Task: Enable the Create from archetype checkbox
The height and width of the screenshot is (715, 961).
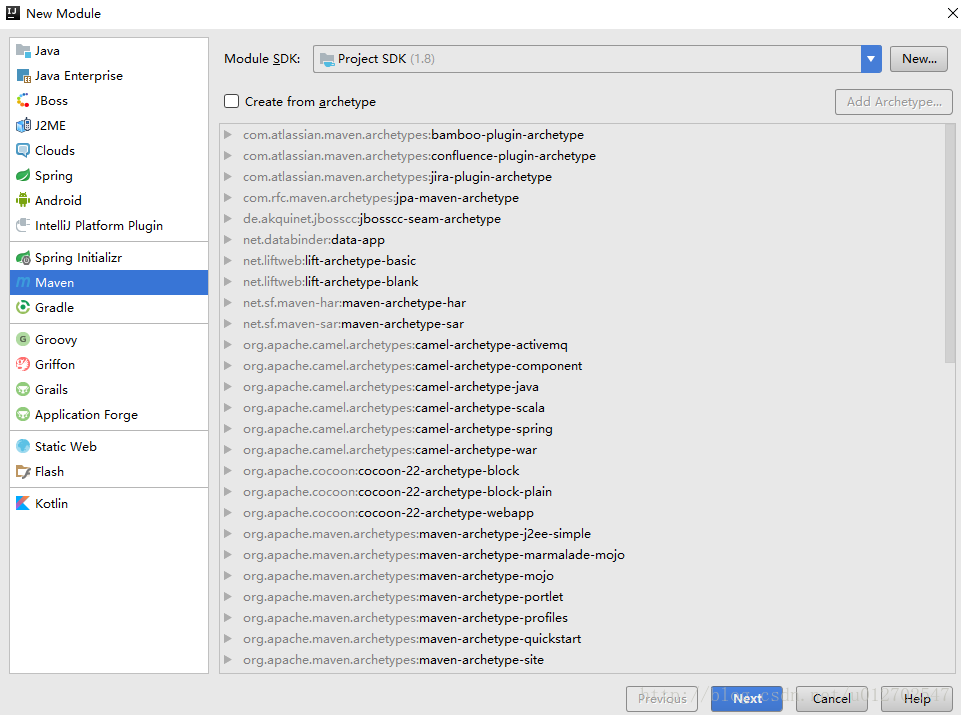Action: (x=232, y=102)
